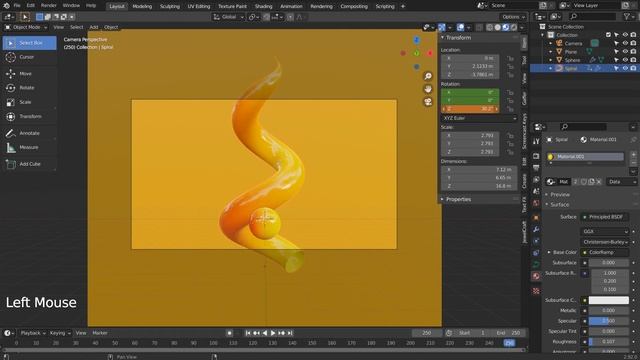Open the Blender logo menu
640x360 pixels.
pyautogui.click(x=6, y=6)
